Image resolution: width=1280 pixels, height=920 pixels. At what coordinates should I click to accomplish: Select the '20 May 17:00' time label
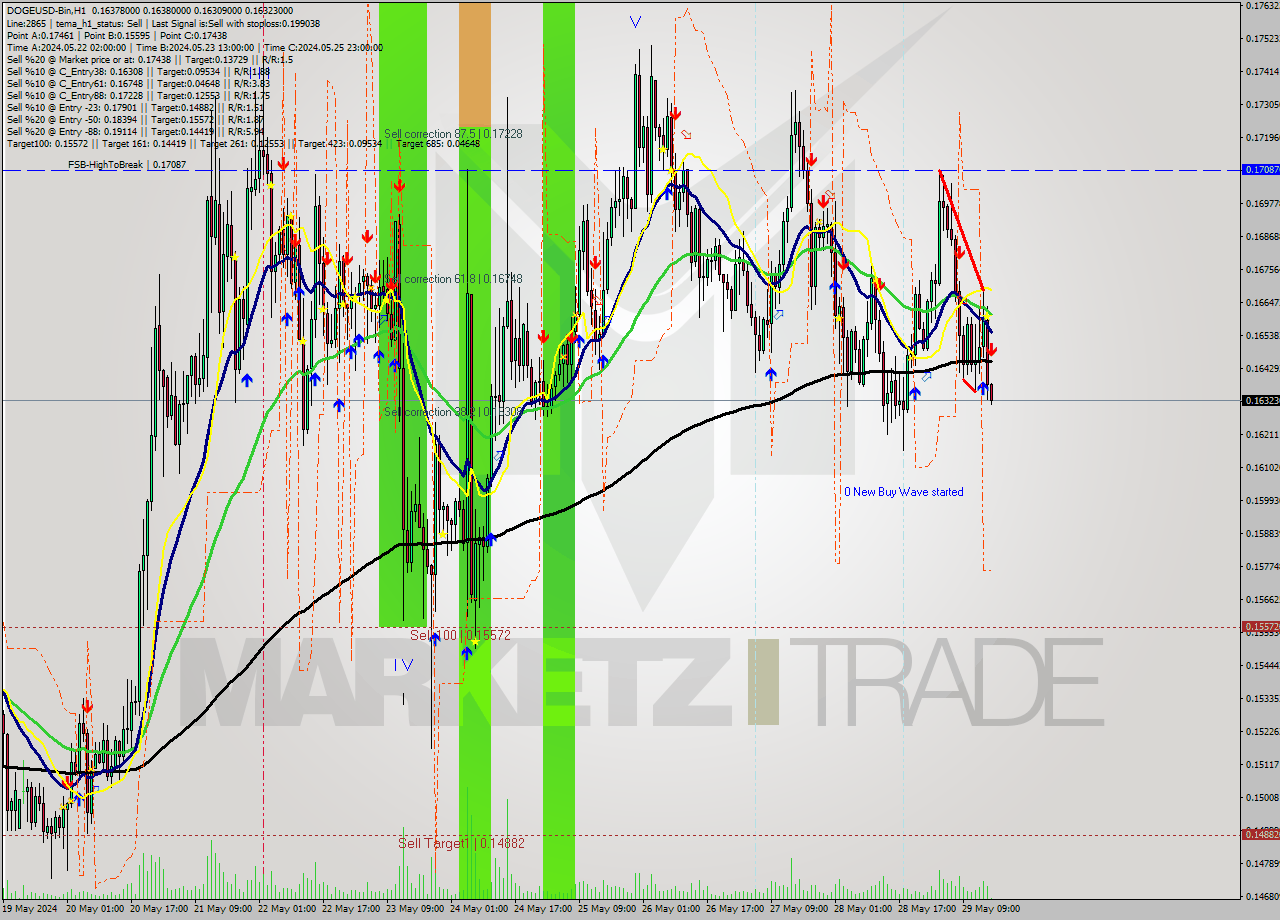pyautogui.click(x=159, y=909)
